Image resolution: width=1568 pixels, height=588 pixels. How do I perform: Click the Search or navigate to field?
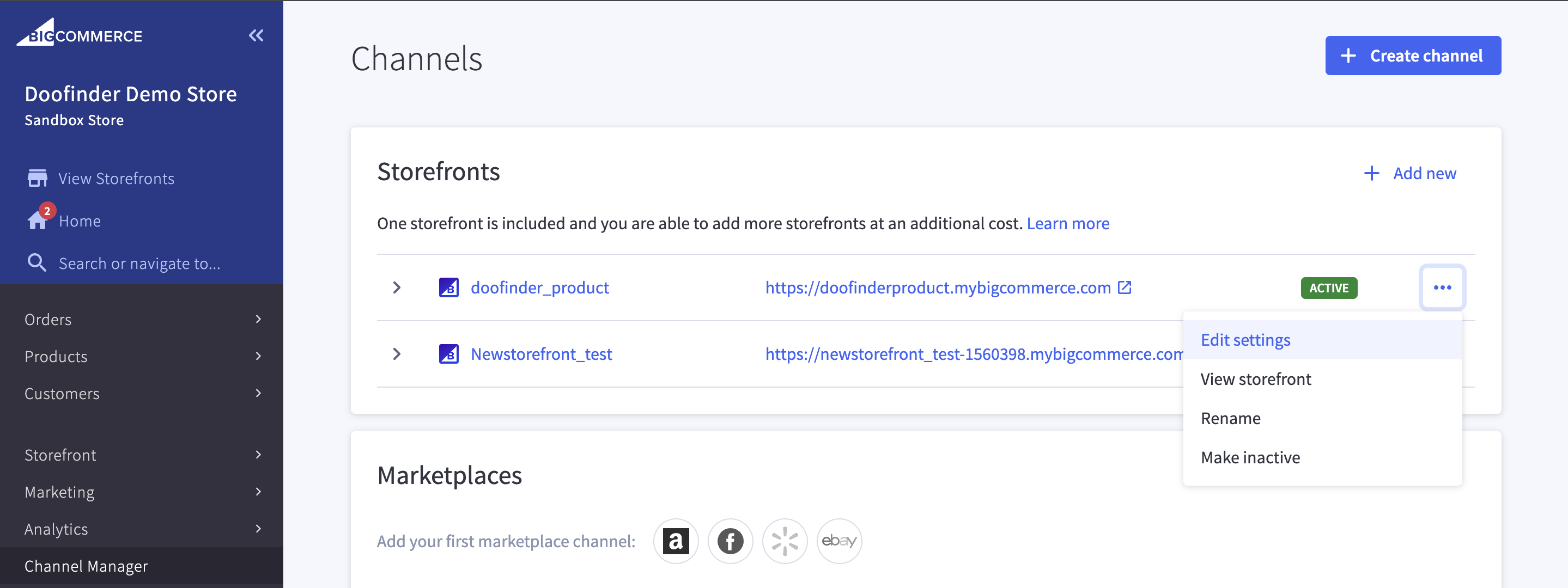139,264
